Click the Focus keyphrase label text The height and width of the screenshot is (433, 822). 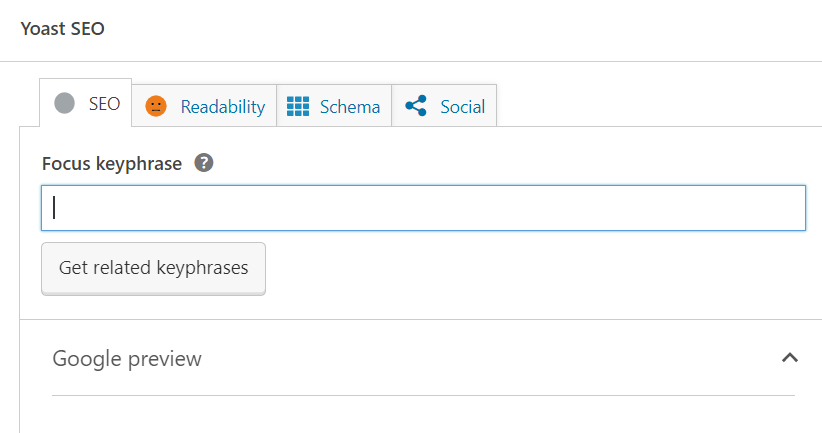(112, 163)
